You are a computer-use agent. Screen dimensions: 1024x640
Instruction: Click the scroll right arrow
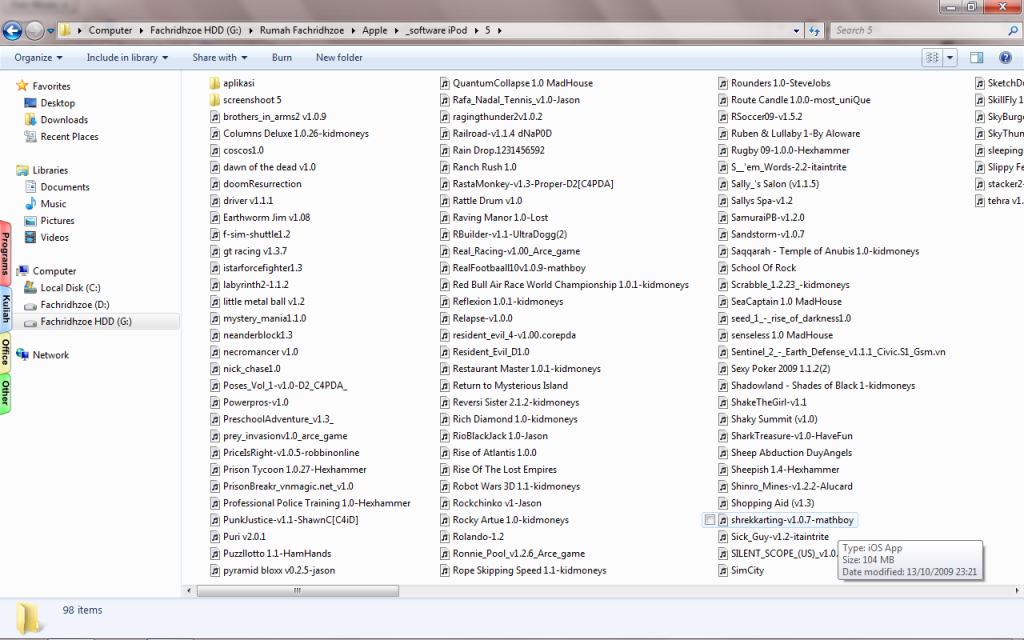coord(1016,590)
